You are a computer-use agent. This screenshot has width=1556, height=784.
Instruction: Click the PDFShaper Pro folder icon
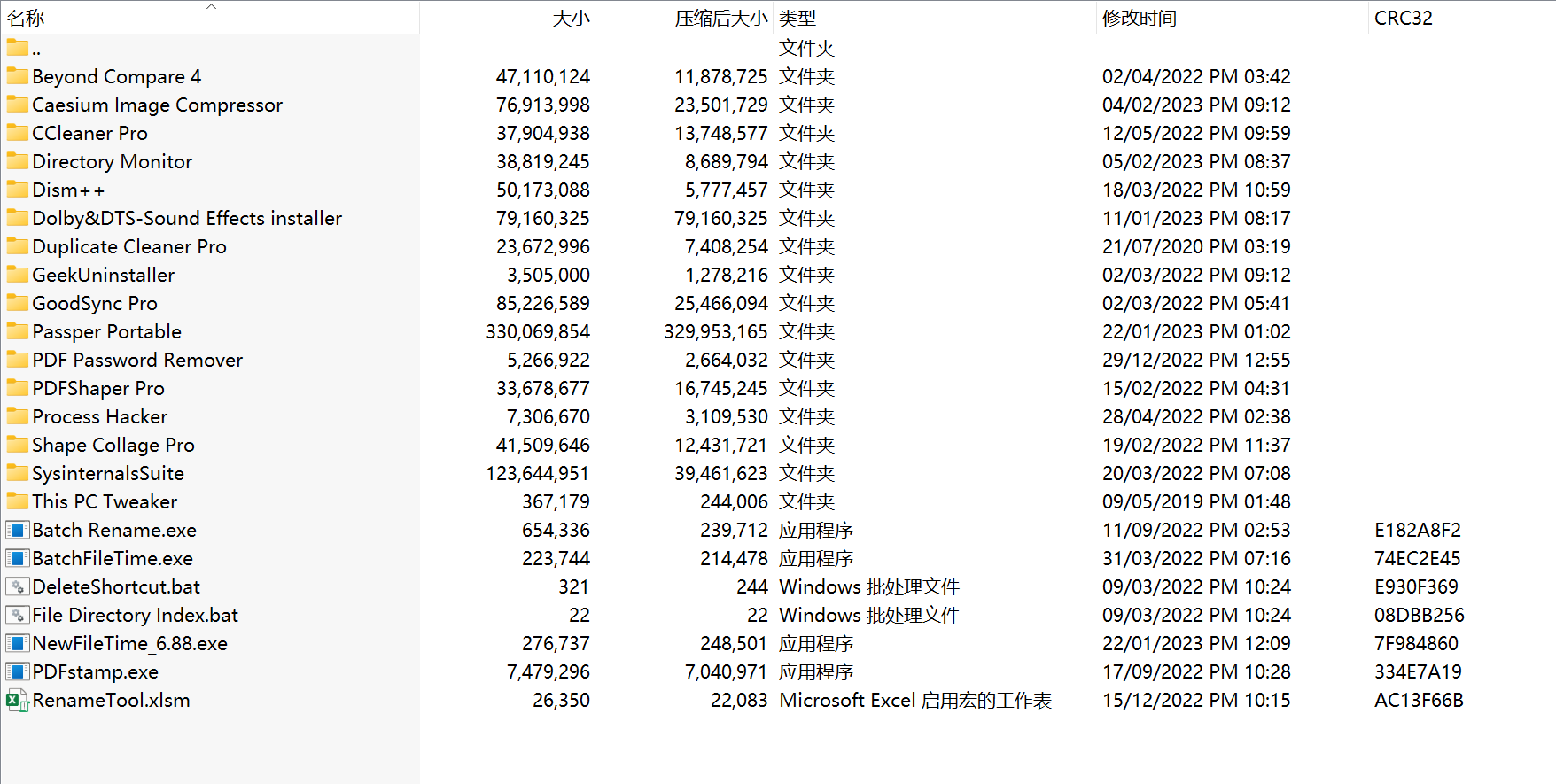17,387
